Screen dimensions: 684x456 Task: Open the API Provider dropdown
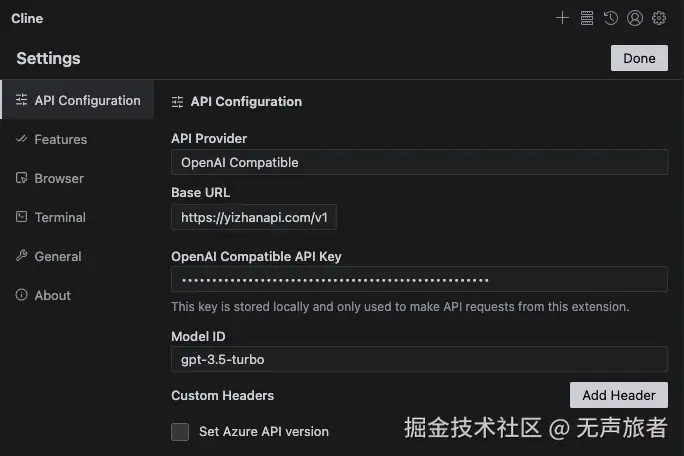419,162
